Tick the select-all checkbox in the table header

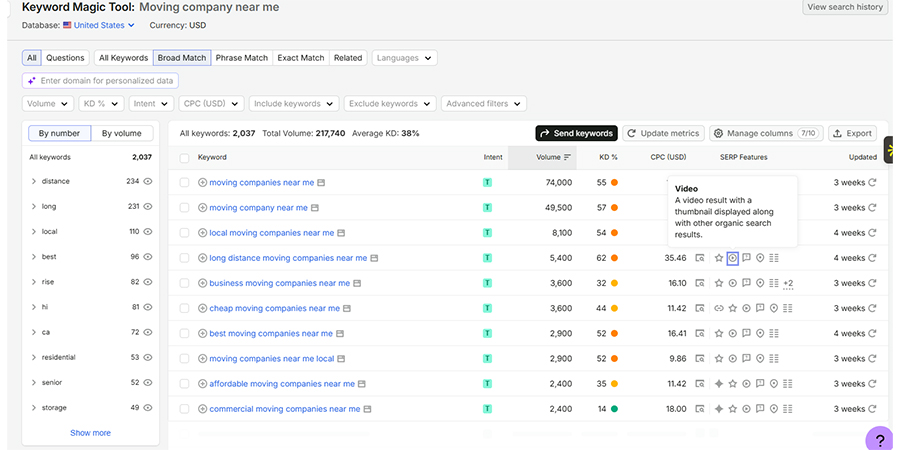[x=184, y=158]
